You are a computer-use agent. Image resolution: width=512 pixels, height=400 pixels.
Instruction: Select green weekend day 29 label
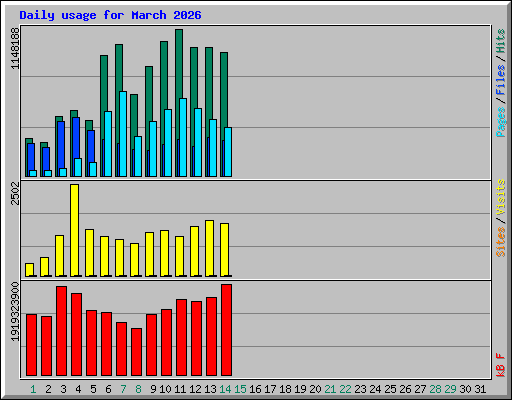[450, 389]
